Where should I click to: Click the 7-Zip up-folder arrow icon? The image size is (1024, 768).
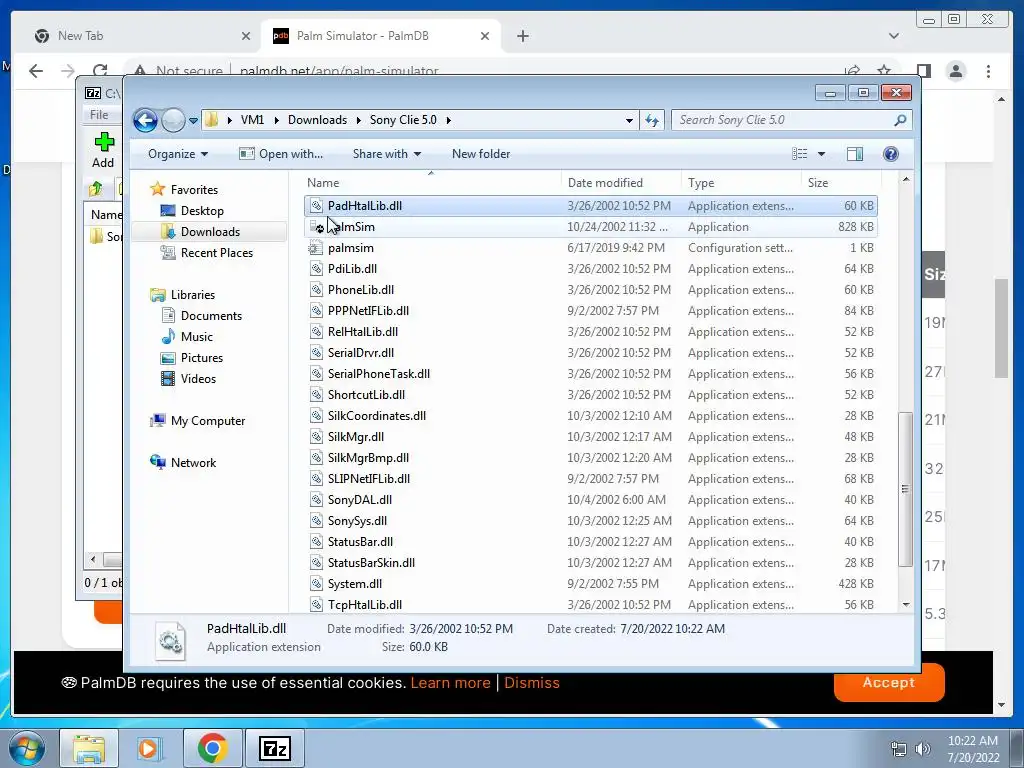(x=96, y=189)
